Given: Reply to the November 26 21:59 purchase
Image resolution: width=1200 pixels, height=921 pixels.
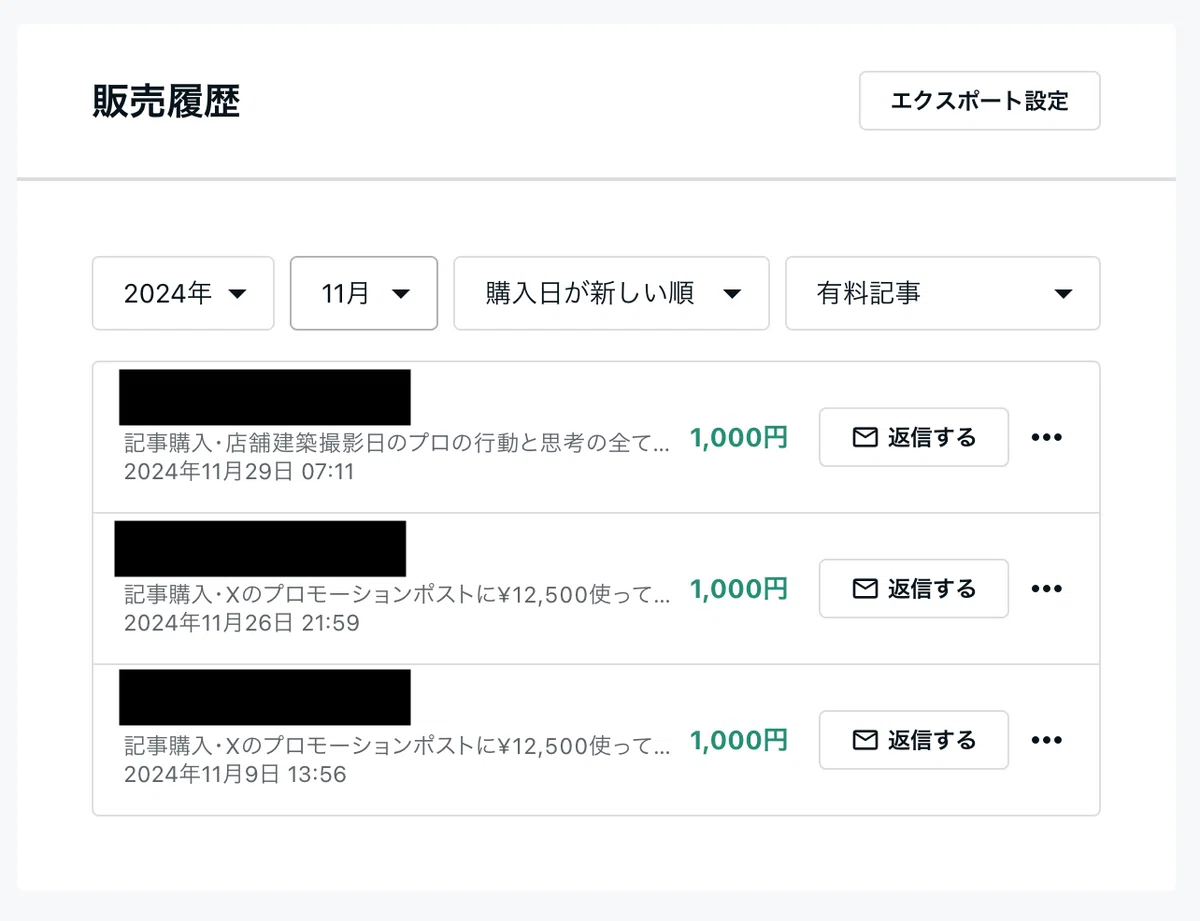Looking at the screenshot, I should pyautogui.click(x=913, y=588).
